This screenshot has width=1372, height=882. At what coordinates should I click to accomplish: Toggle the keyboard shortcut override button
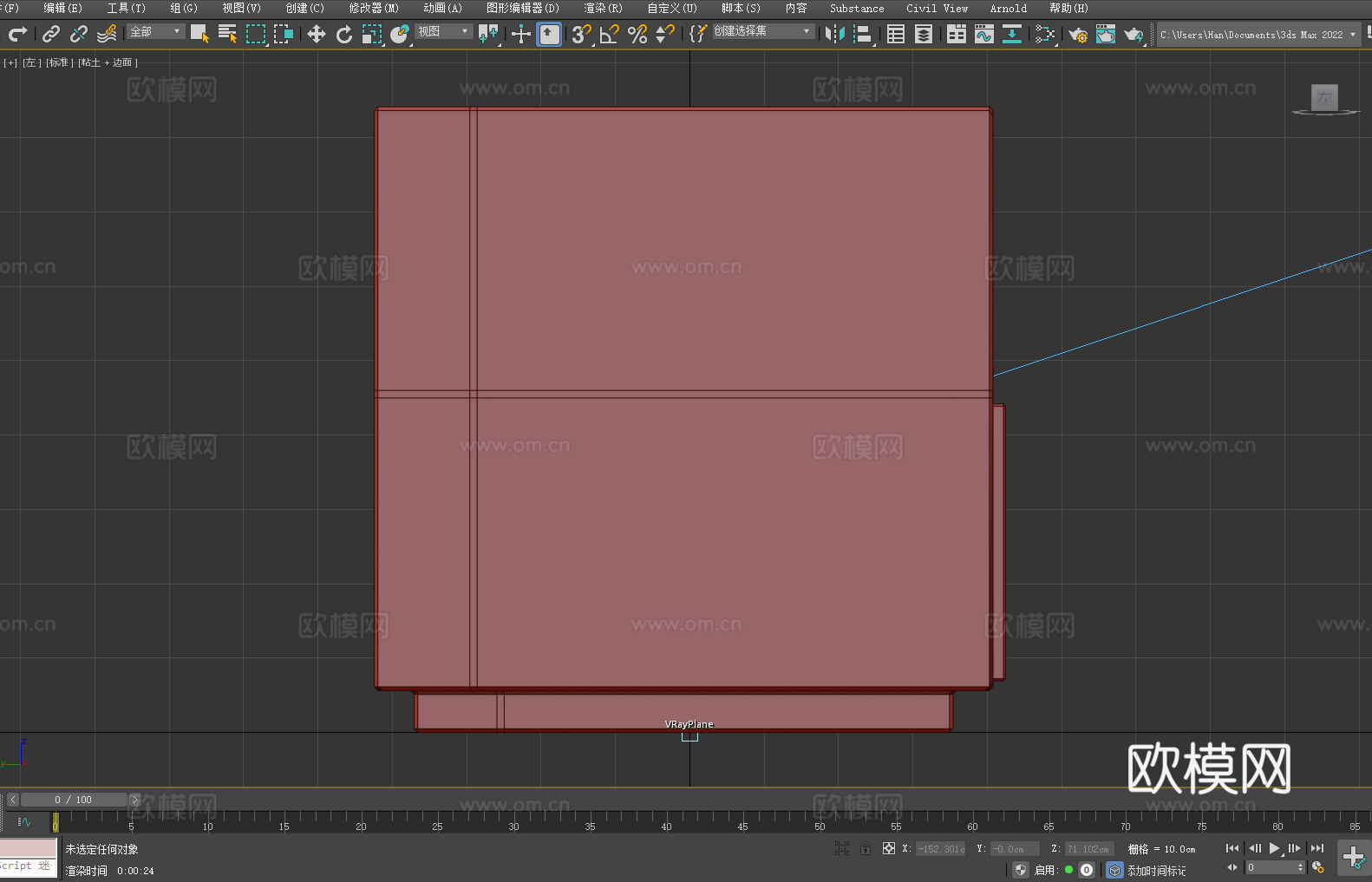point(549,34)
